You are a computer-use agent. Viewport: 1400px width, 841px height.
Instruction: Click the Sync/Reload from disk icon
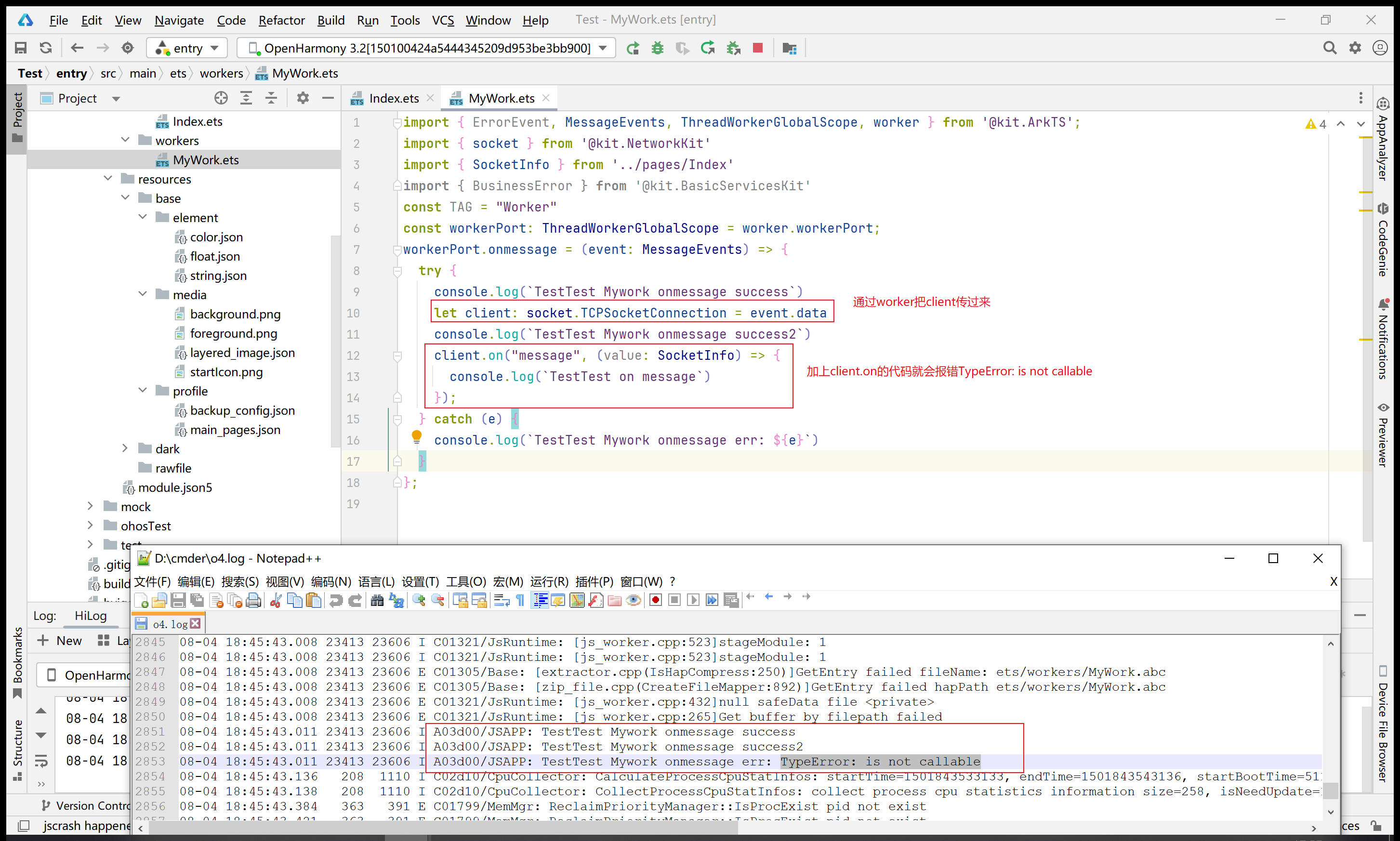pos(46,48)
